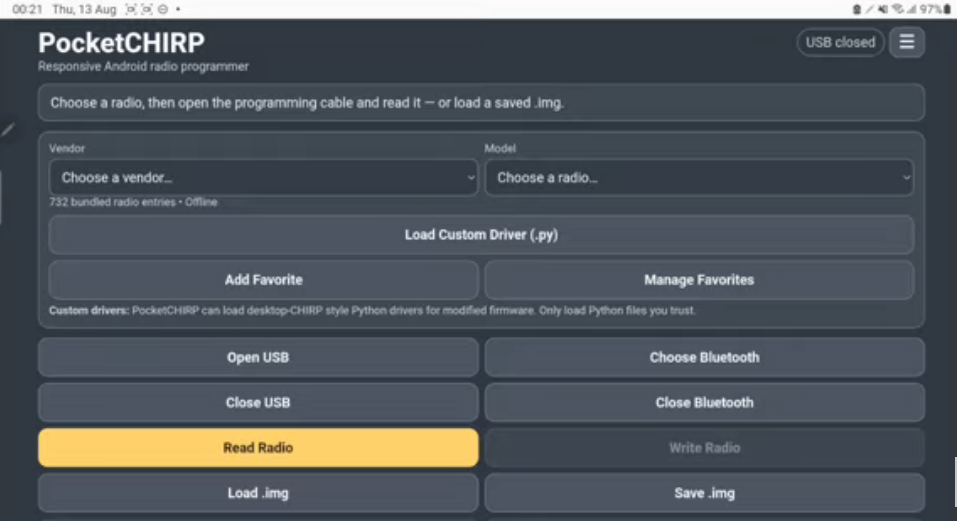Click the USB closed status badge
This screenshot has width=957, height=521.
(x=840, y=42)
